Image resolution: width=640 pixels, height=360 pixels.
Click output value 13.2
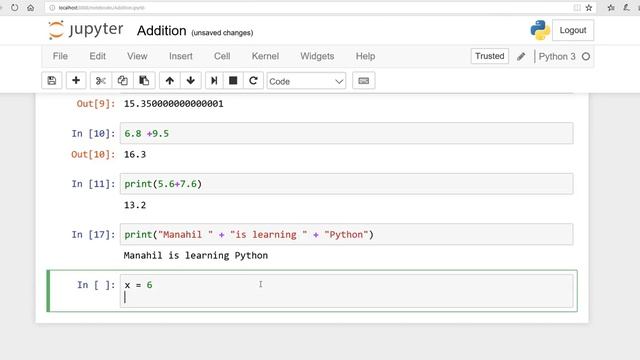point(135,205)
